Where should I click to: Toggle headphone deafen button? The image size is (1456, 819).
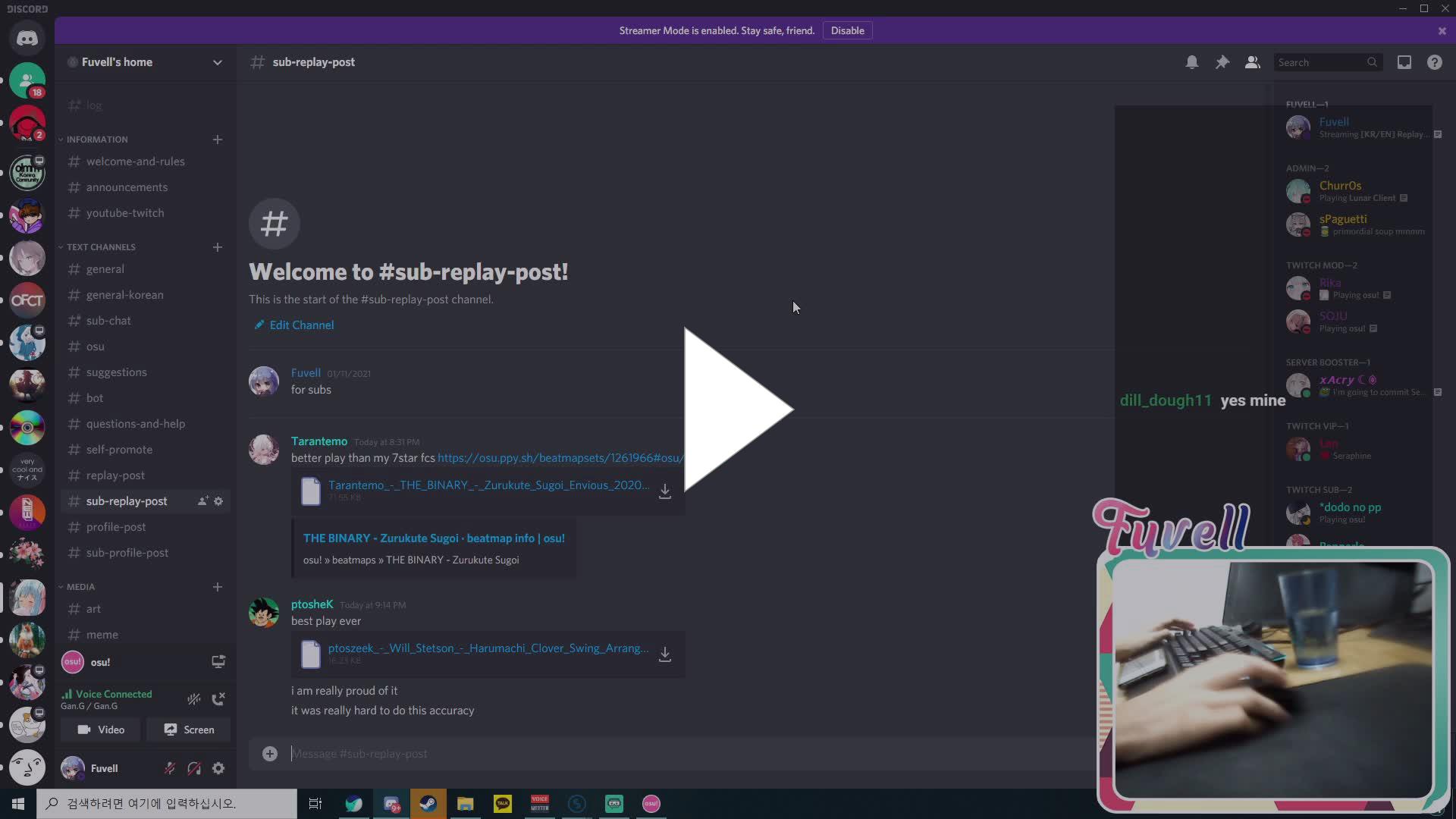tap(194, 768)
